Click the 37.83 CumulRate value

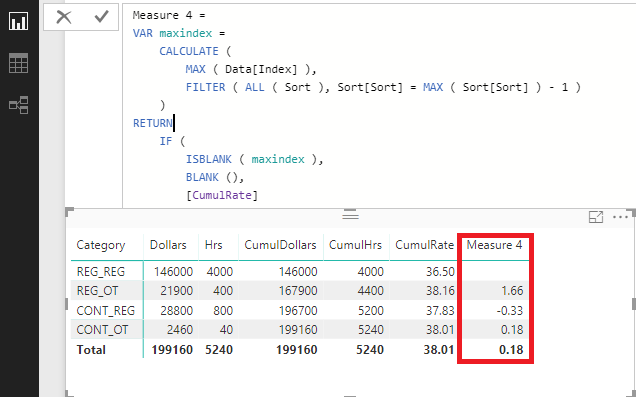(440, 310)
